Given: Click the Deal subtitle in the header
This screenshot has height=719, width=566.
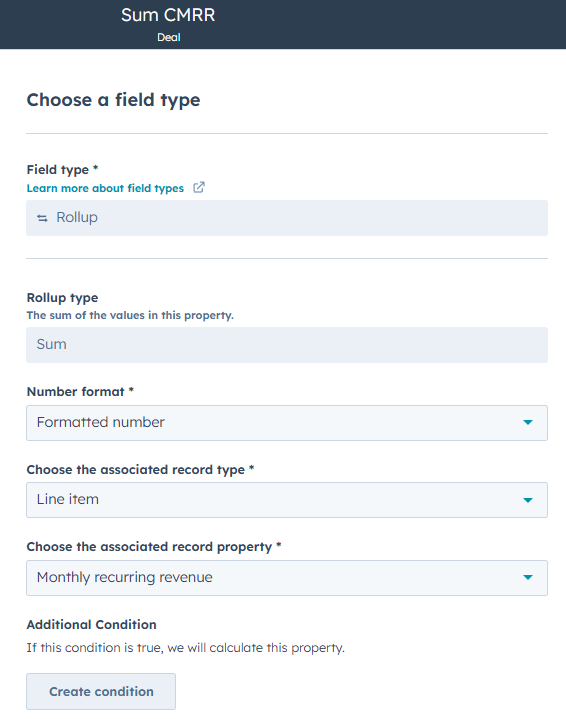Looking at the screenshot, I should pos(169,37).
